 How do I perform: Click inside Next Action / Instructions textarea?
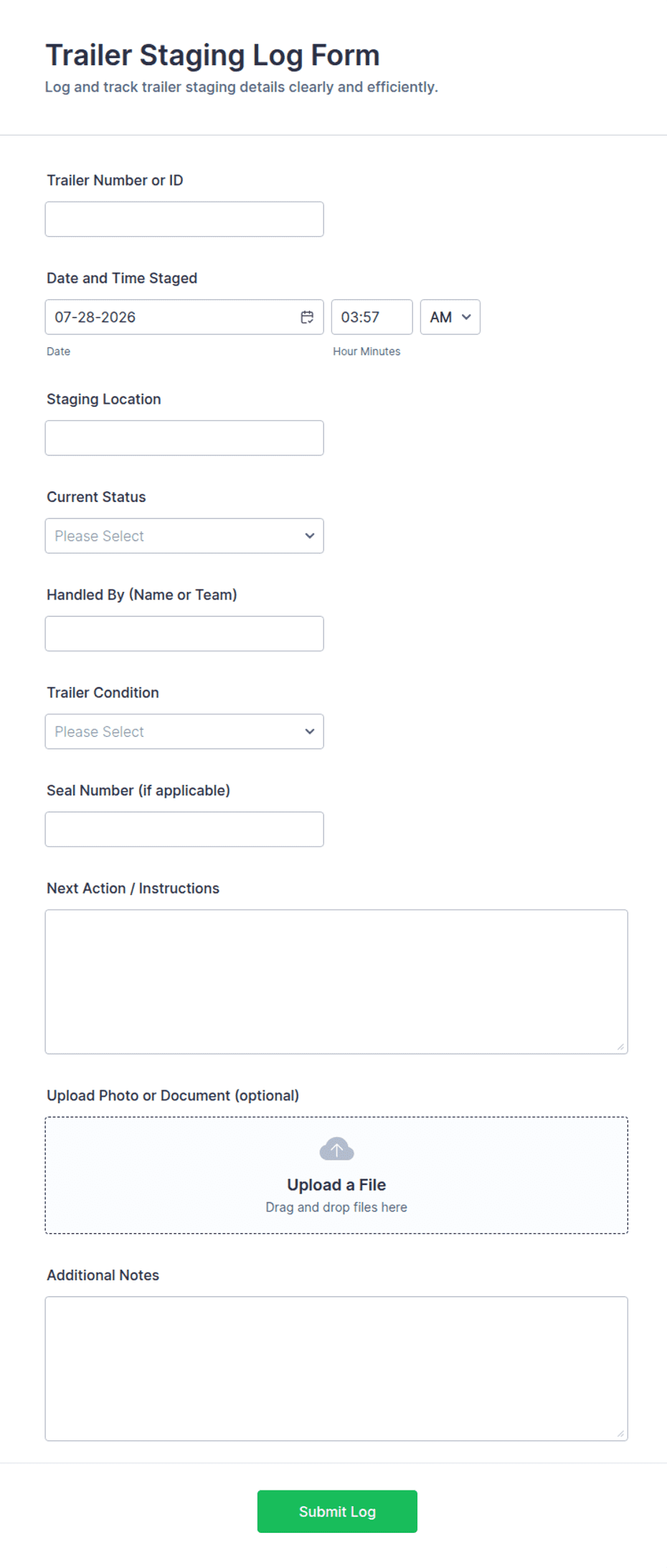(336, 982)
